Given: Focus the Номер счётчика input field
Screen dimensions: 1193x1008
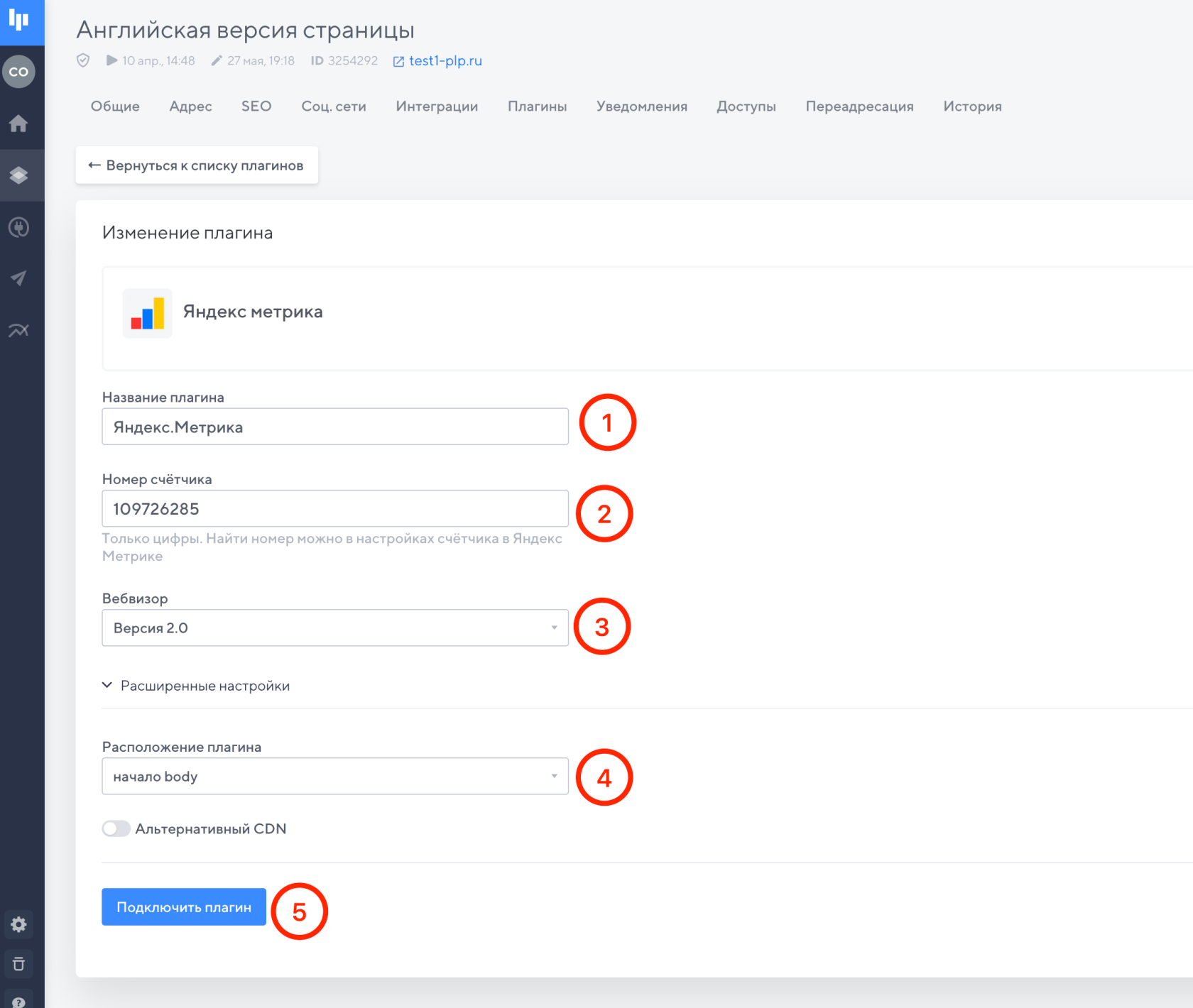Looking at the screenshot, I should [x=335, y=509].
